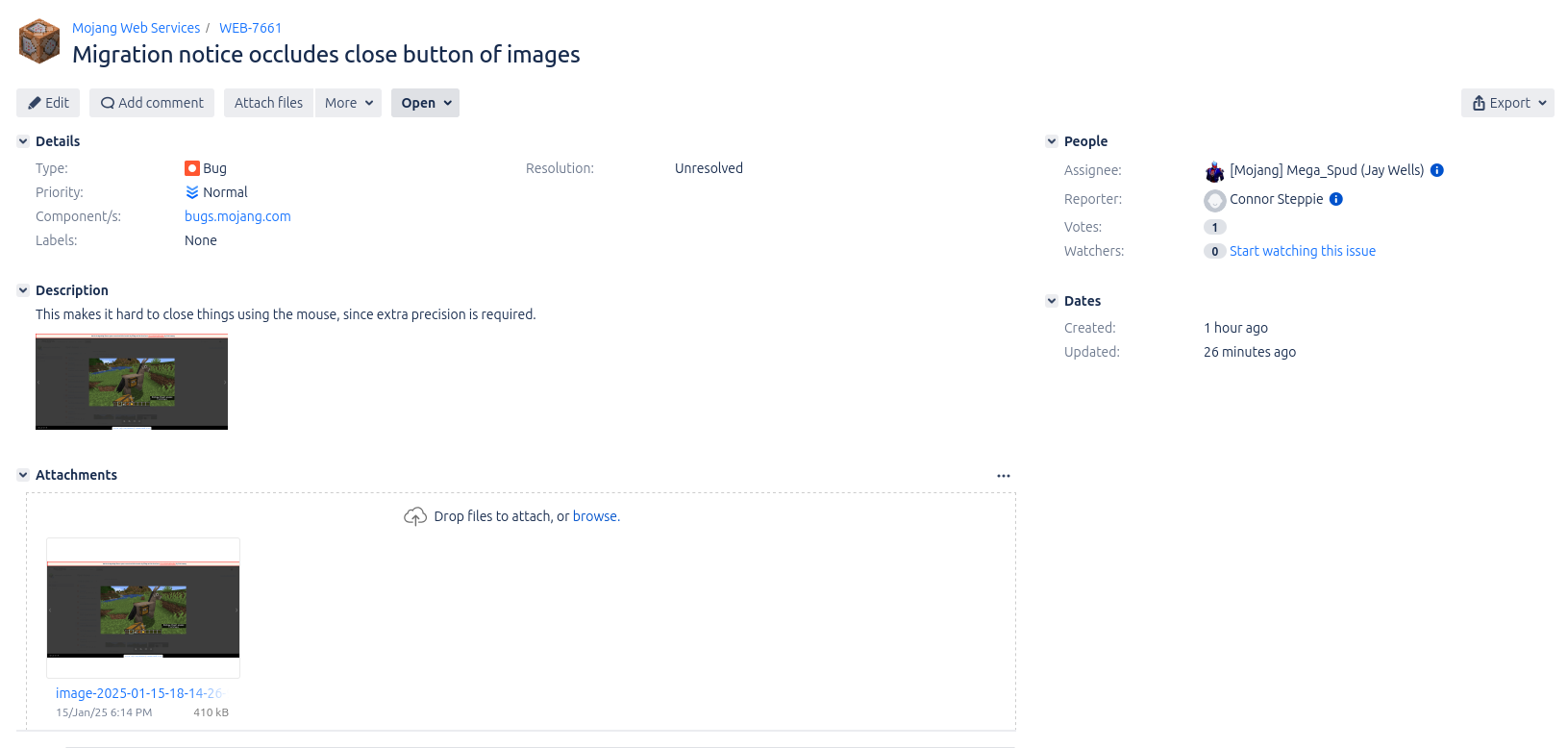Click the Mojang Web Services project avatar
This screenshot has height=748, width=1568.
click(x=39, y=41)
